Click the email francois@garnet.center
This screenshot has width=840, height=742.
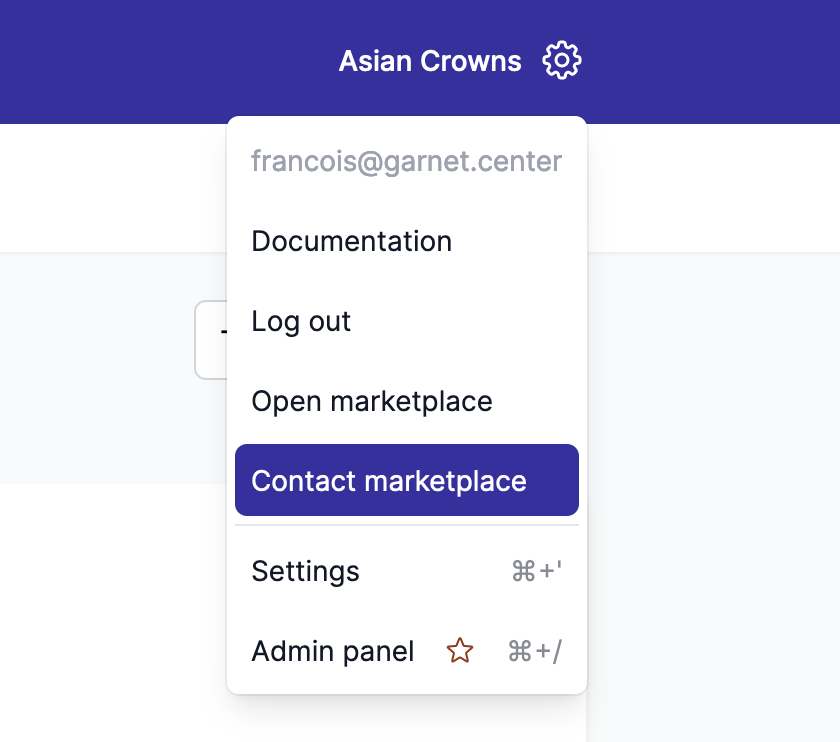pyautogui.click(x=407, y=161)
